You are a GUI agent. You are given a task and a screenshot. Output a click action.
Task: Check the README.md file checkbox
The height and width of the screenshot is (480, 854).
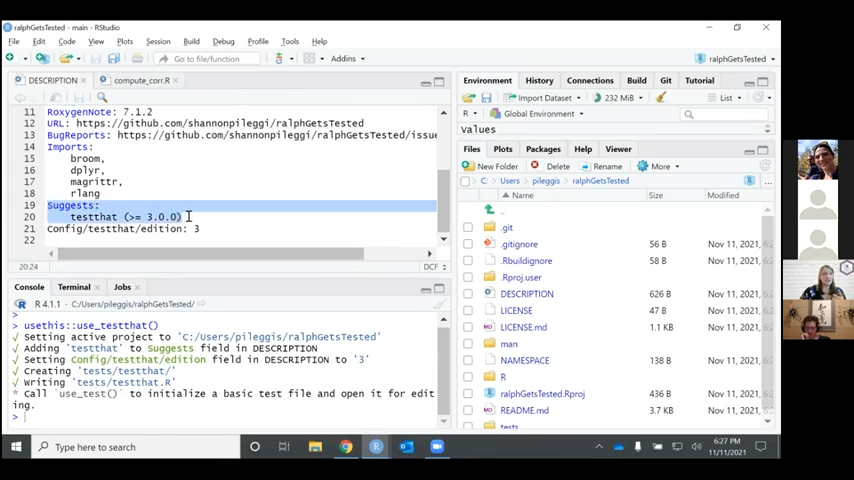pos(468,410)
